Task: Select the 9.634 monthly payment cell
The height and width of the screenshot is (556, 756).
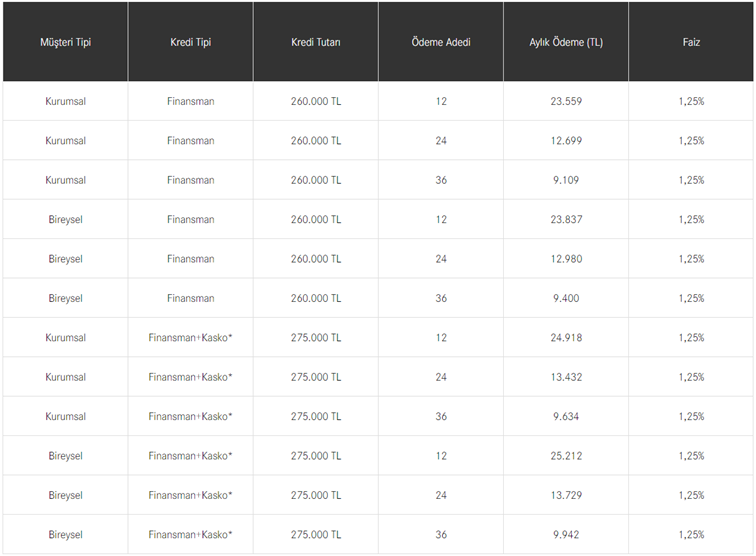Action: pos(566,417)
